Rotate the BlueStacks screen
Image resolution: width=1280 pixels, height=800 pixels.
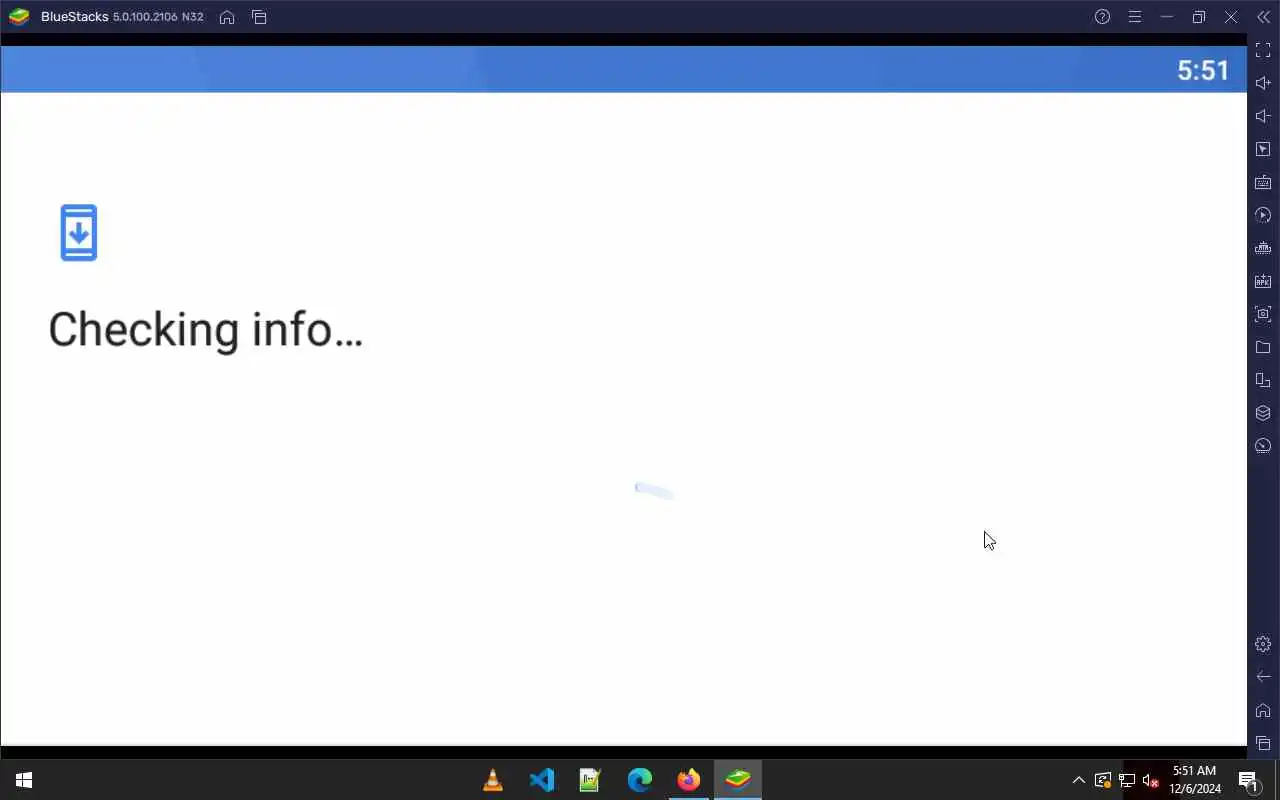[1263, 380]
